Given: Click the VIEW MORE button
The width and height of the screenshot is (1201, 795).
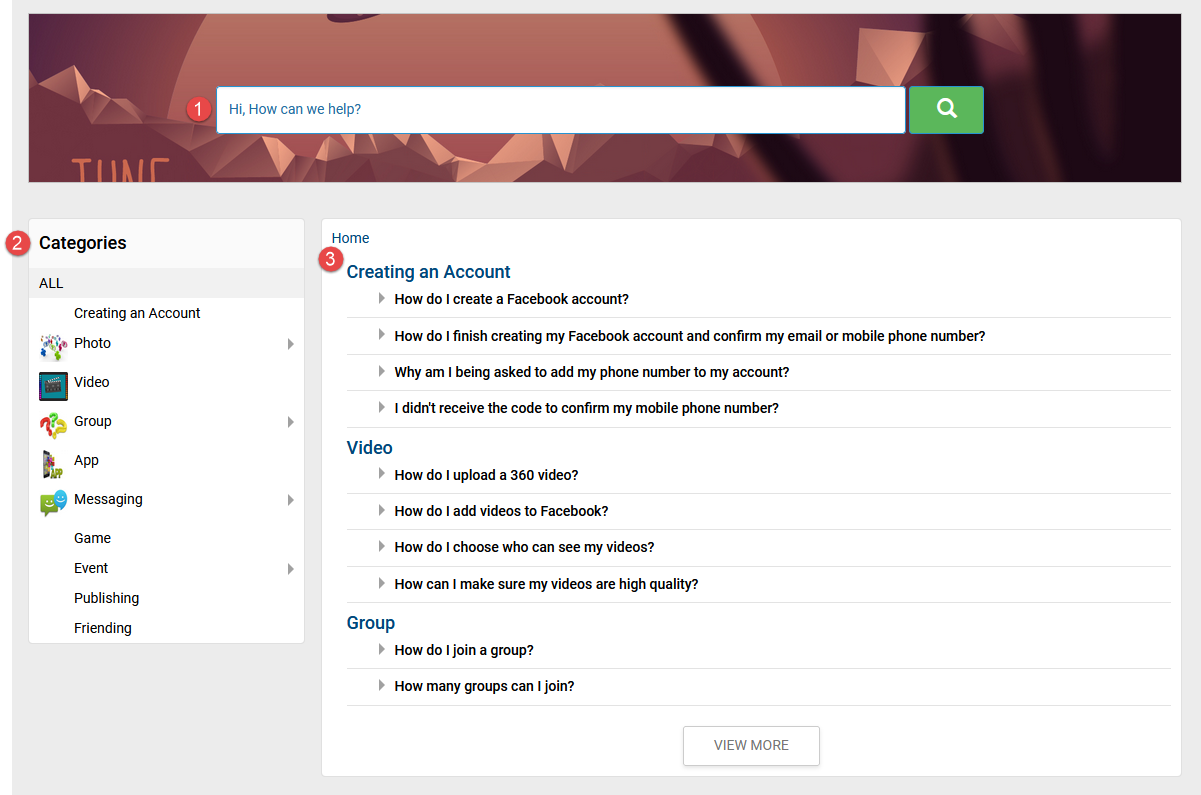Looking at the screenshot, I should click(751, 746).
